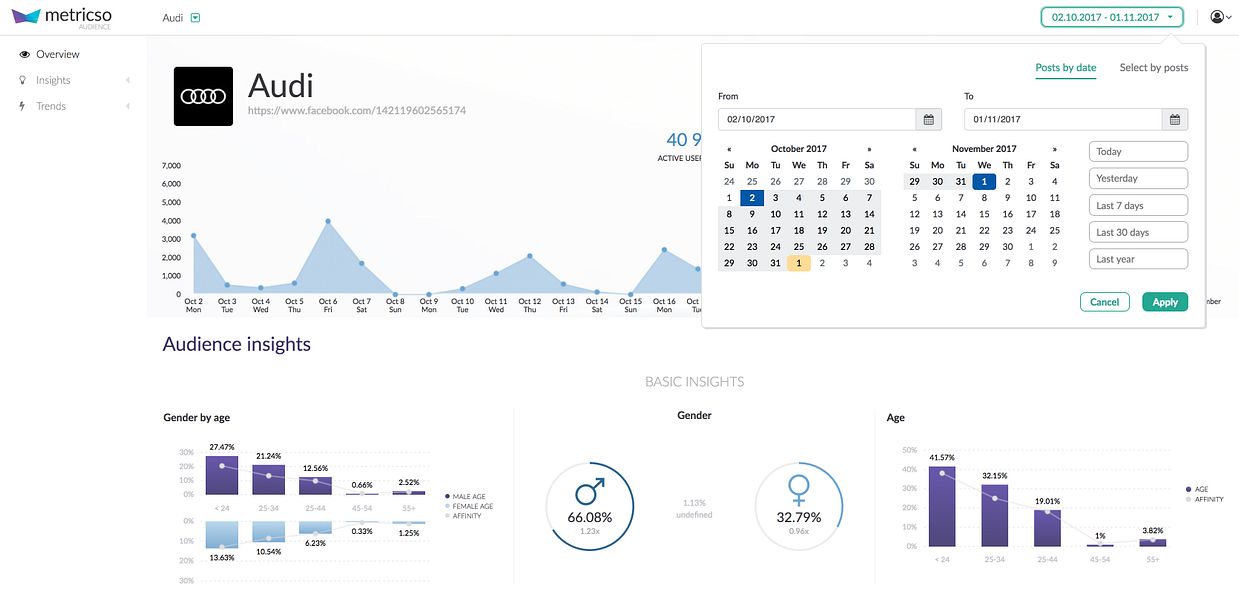
Task: Toggle AFFINITY legend in Age chart
Action: point(1203,498)
